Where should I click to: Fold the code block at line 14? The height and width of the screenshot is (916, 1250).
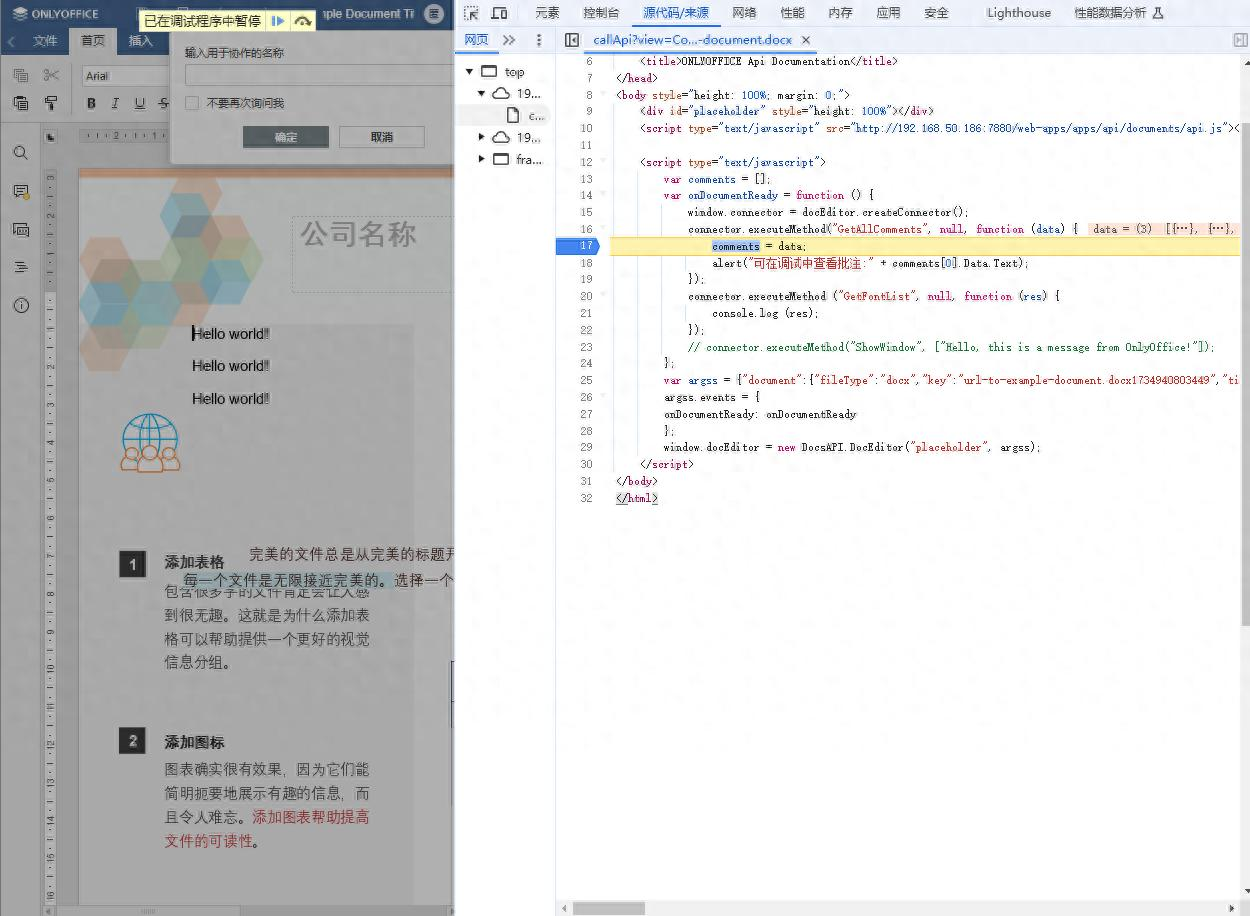point(603,195)
